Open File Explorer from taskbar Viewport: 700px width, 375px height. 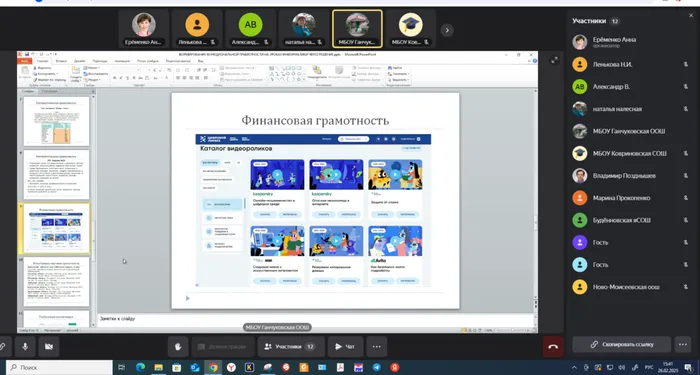point(158,367)
